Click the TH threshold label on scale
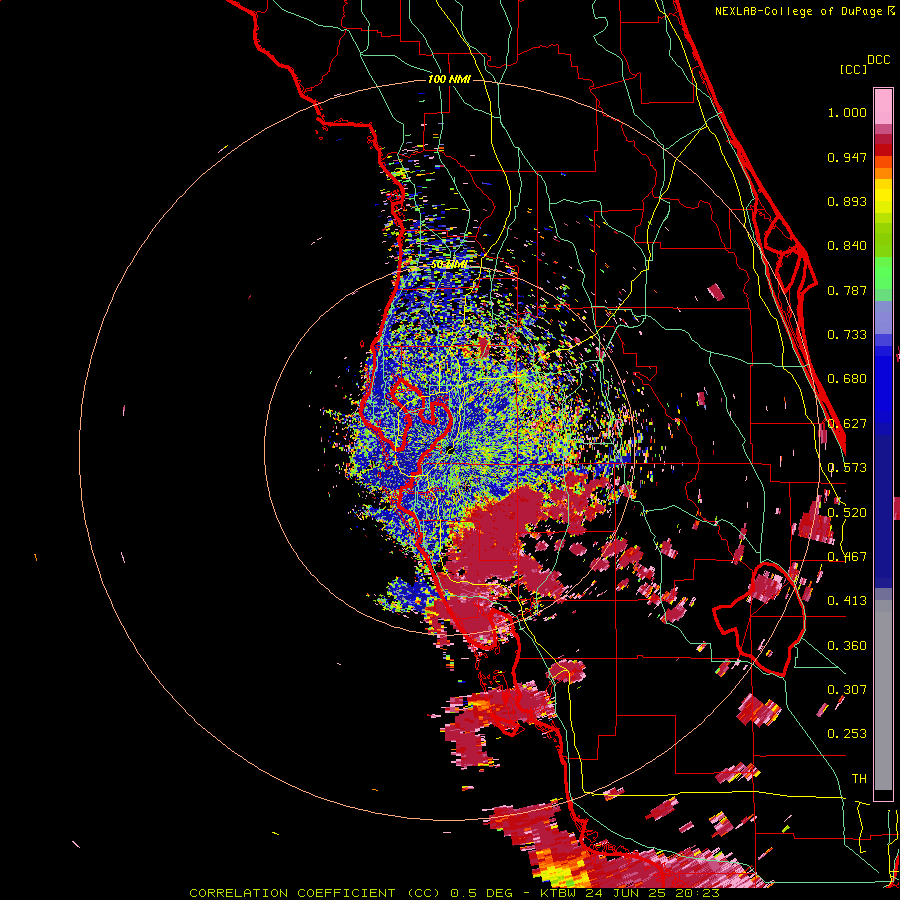Viewport: 900px width, 900px height. point(859,779)
